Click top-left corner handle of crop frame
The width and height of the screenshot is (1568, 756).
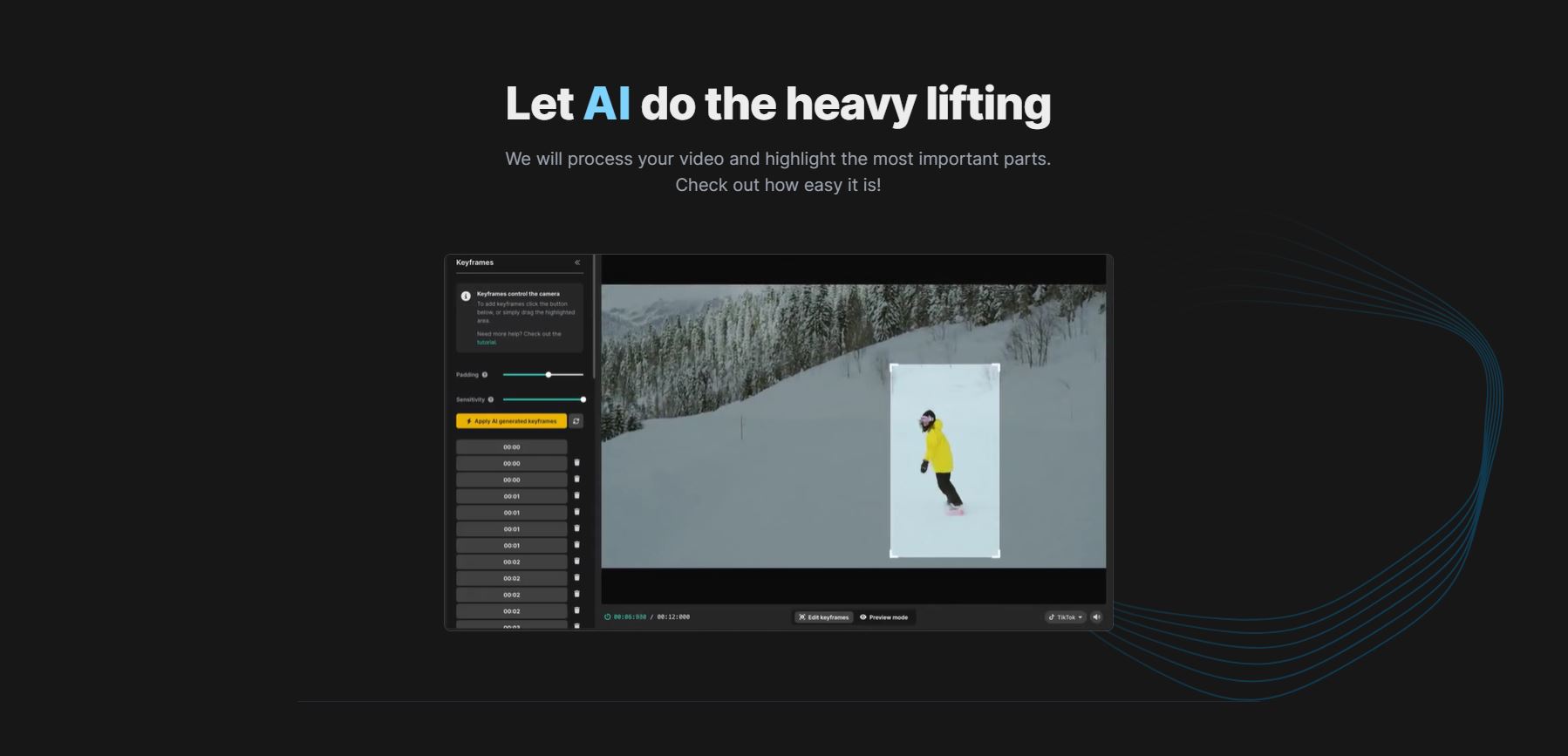tap(892, 367)
